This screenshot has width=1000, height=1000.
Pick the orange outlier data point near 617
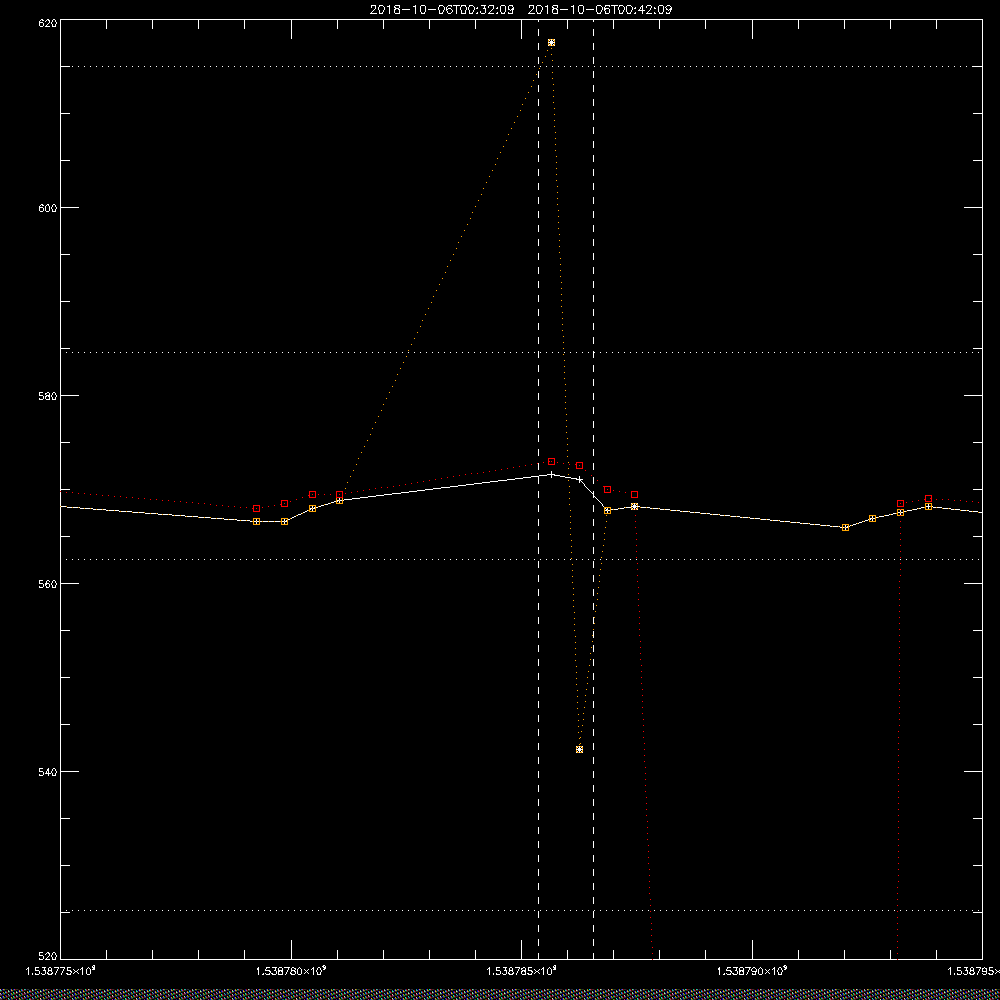pyautogui.click(x=552, y=43)
